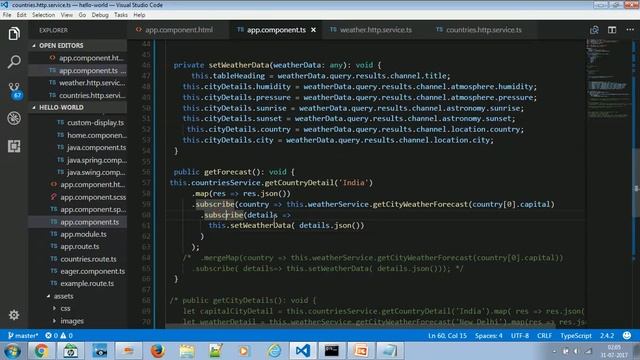Click TypeScript version 2.4.2 in status bar

(607, 336)
